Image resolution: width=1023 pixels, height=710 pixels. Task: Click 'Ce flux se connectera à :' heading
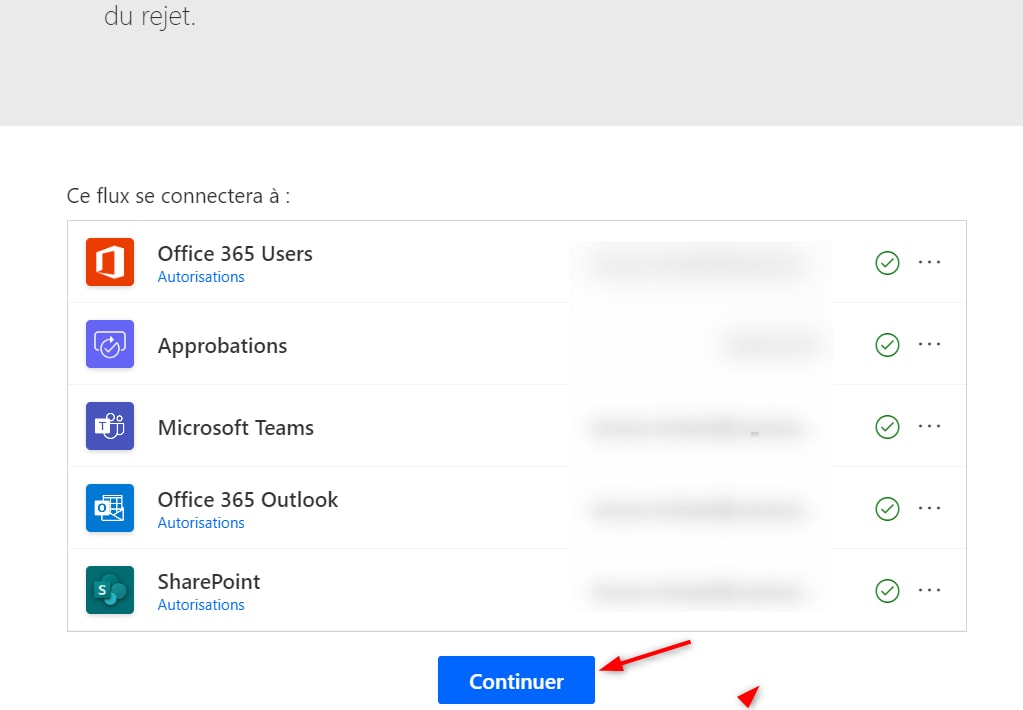click(x=178, y=196)
